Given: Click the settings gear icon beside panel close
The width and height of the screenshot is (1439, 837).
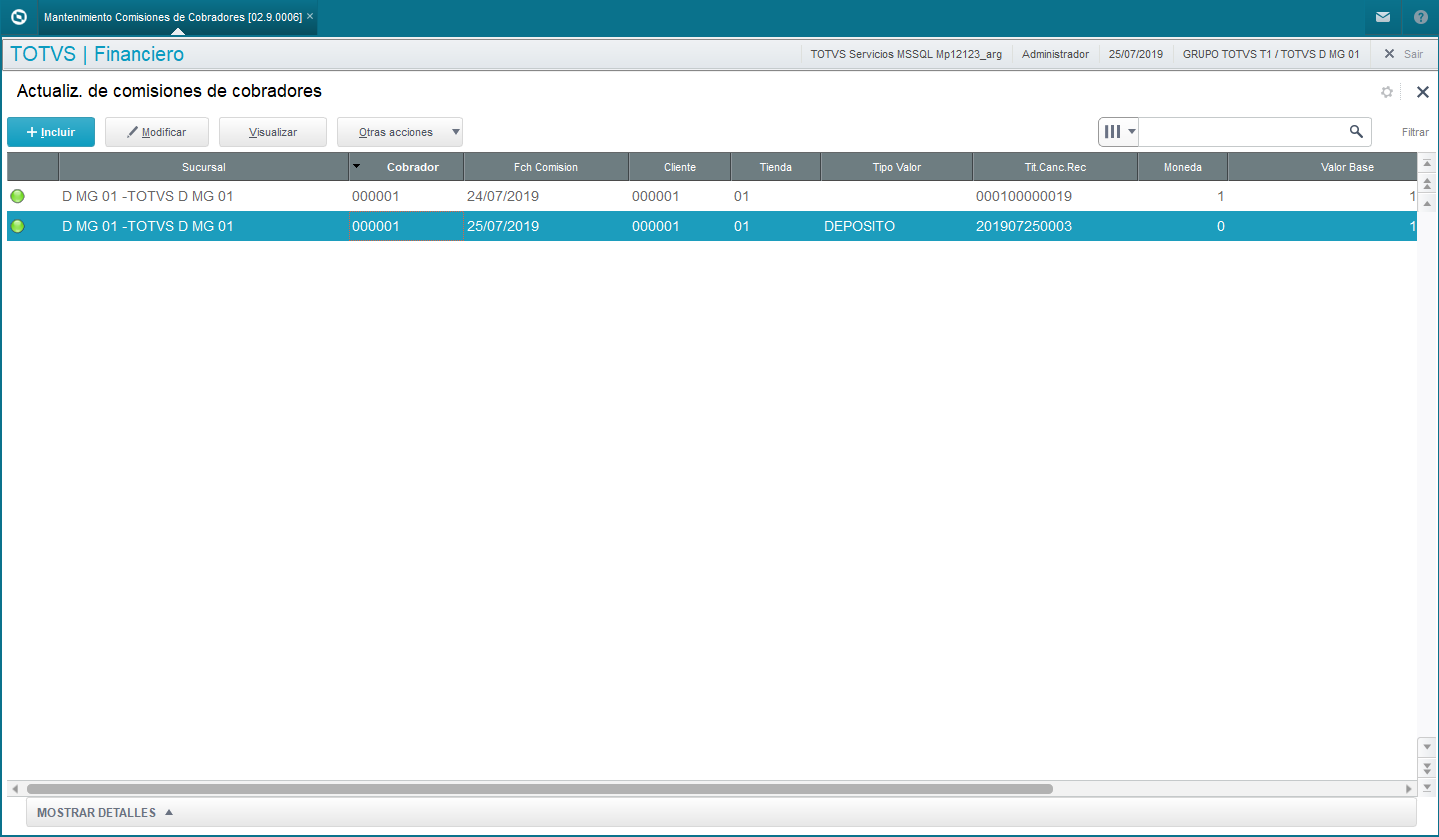Looking at the screenshot, I should (1387, 92).
